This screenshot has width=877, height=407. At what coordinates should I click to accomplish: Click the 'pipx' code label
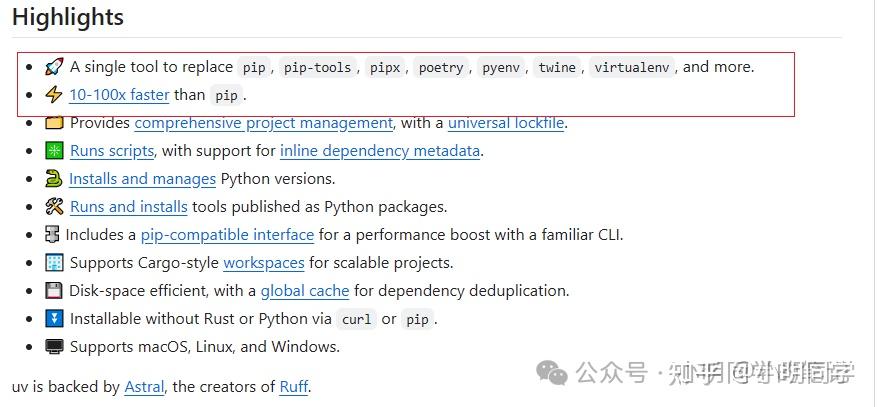(x=385, y=68)
